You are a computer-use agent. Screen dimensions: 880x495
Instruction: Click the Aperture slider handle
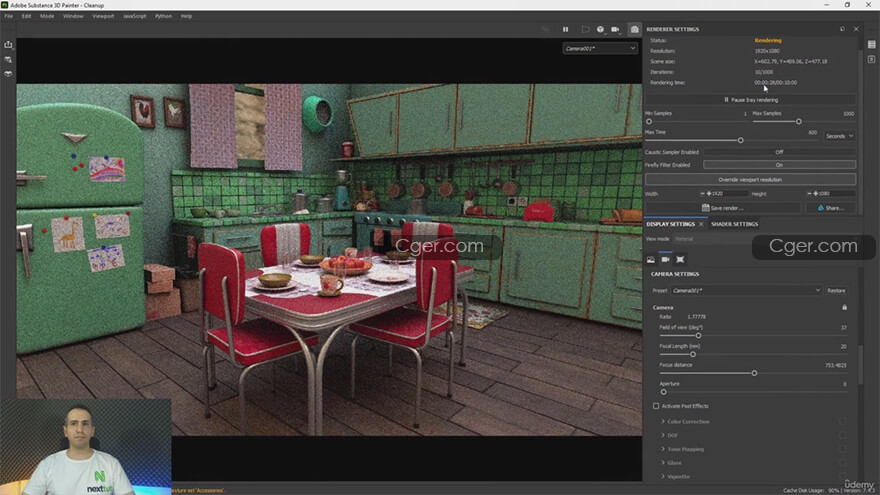[x=663, y=392]
